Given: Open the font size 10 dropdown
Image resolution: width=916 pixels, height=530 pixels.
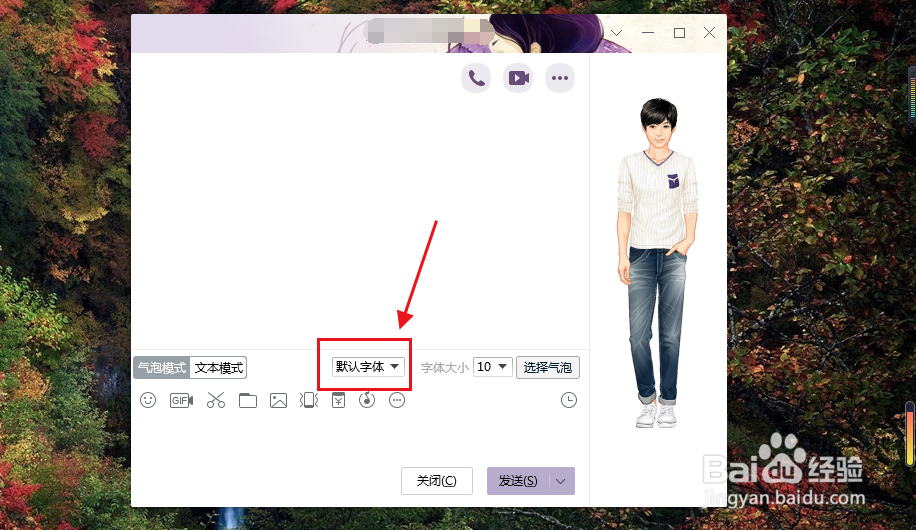Looking at the screenshot, I should (492, 367).
